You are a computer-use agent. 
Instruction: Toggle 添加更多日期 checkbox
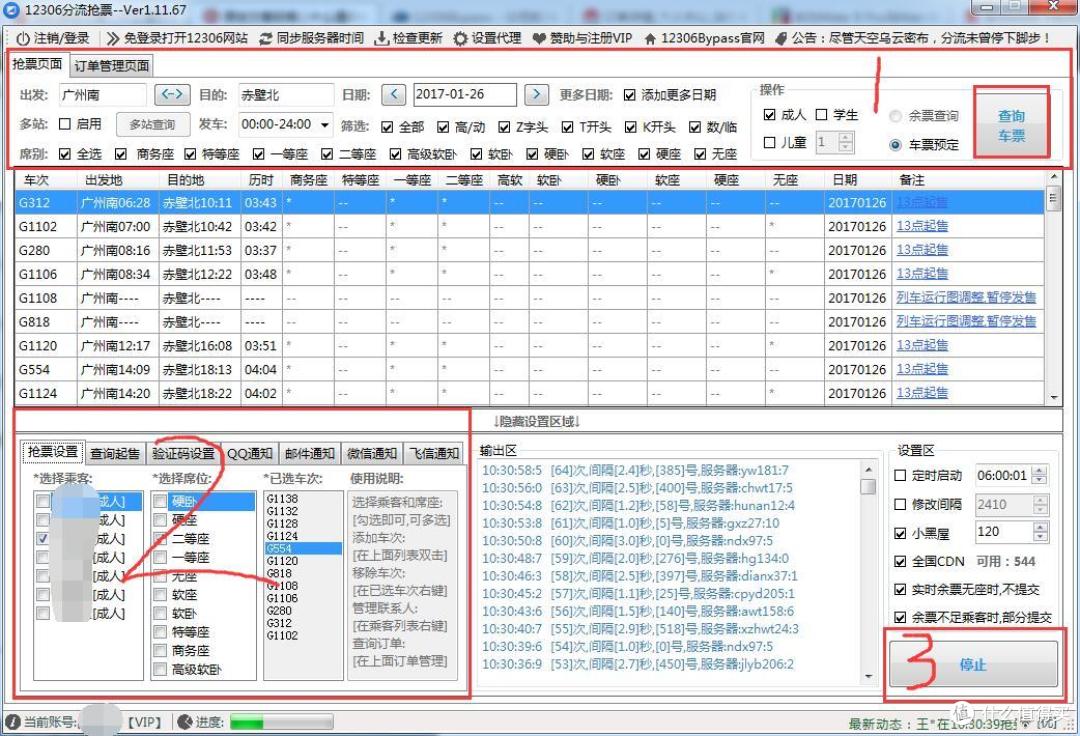(x=630, y=95)
